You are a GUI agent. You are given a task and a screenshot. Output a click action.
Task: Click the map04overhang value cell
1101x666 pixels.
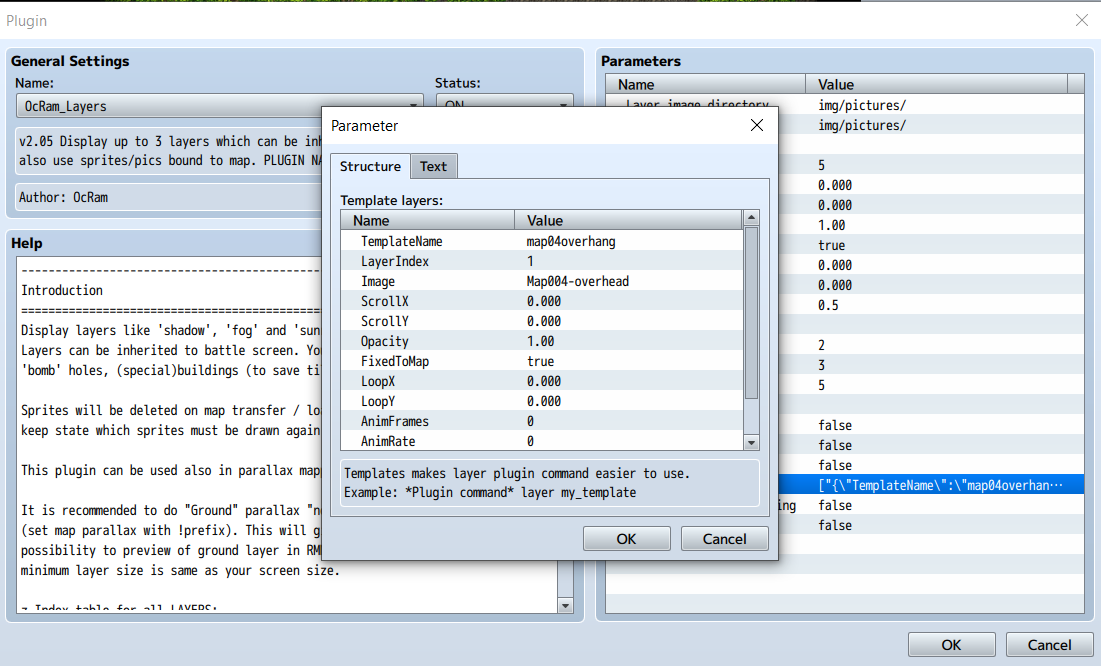click(571, 241)
